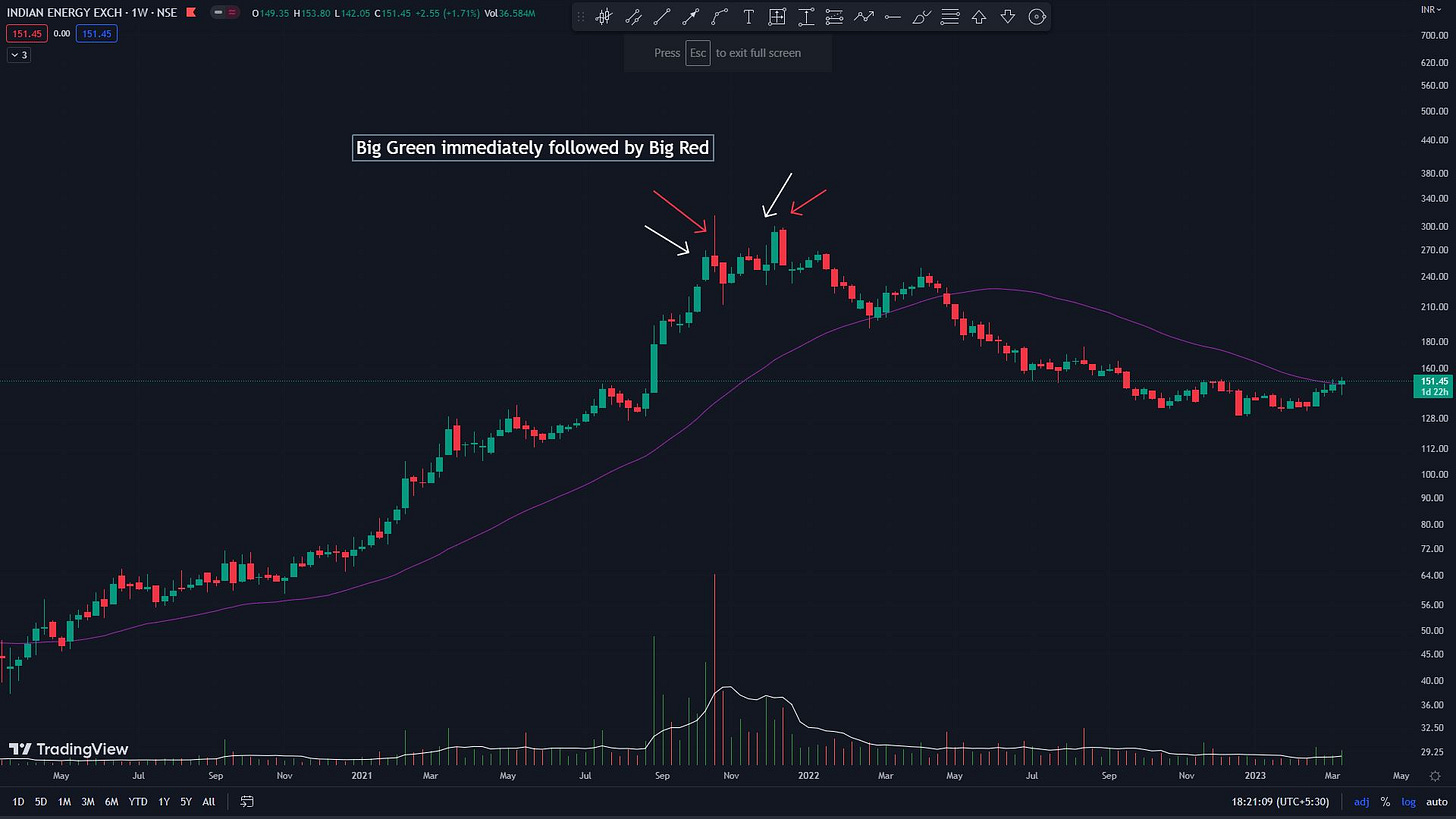Select the Brush drawing tool
Image resolution: width=1456 pixels, height=819 pixels.
coord(922,17)
